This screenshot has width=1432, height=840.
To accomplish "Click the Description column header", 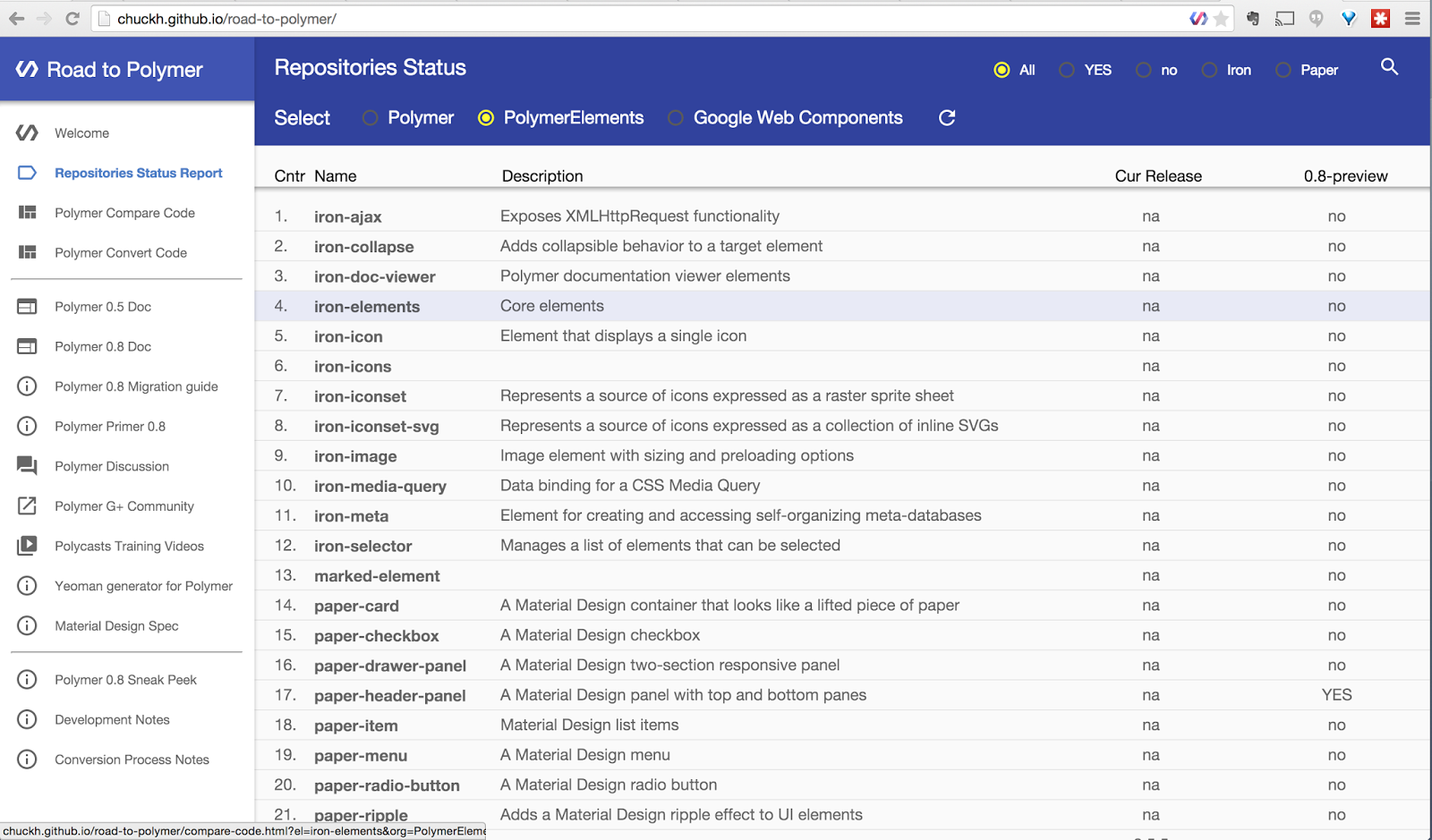I will pyautogui.click(x=542, y=176).
